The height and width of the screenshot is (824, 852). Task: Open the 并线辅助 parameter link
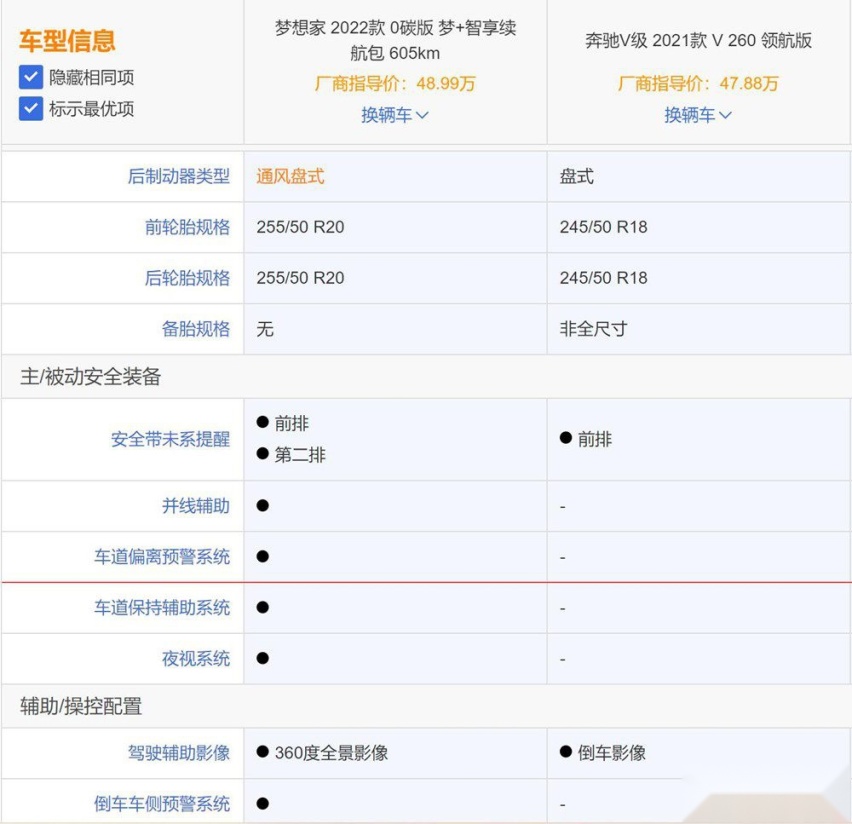(x=196, y=506)
